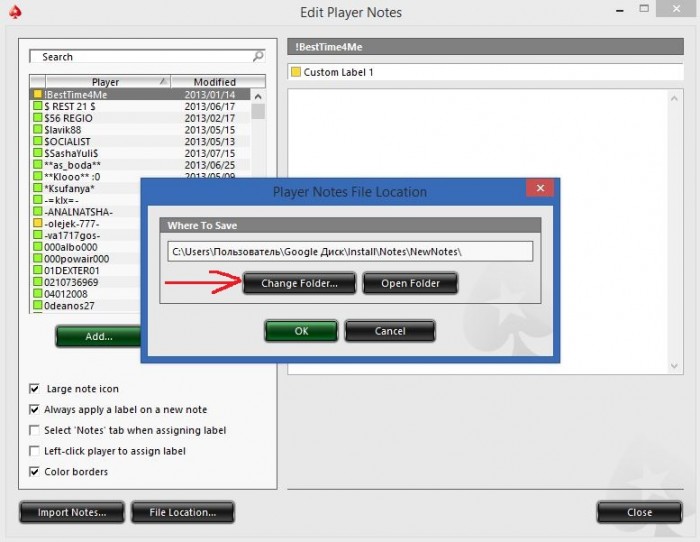
Task: Select player $lavik88
Action: pos(140,129)
